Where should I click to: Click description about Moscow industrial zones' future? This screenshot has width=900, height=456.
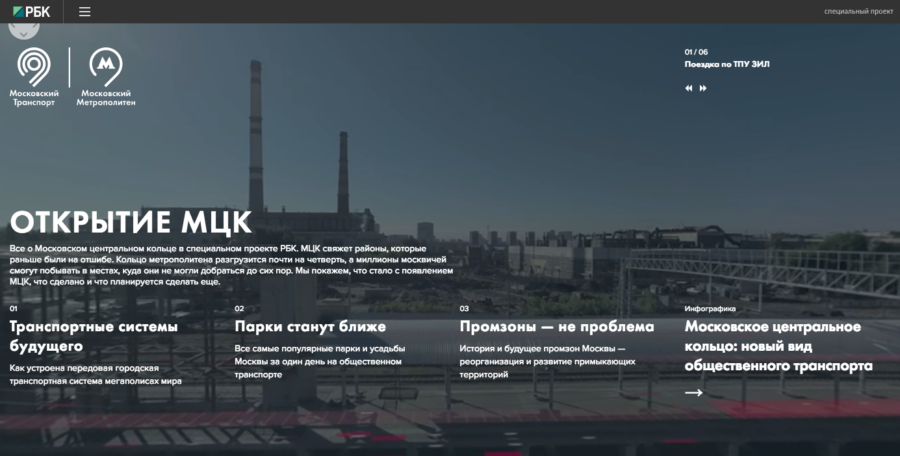click(x=547, y=361)
